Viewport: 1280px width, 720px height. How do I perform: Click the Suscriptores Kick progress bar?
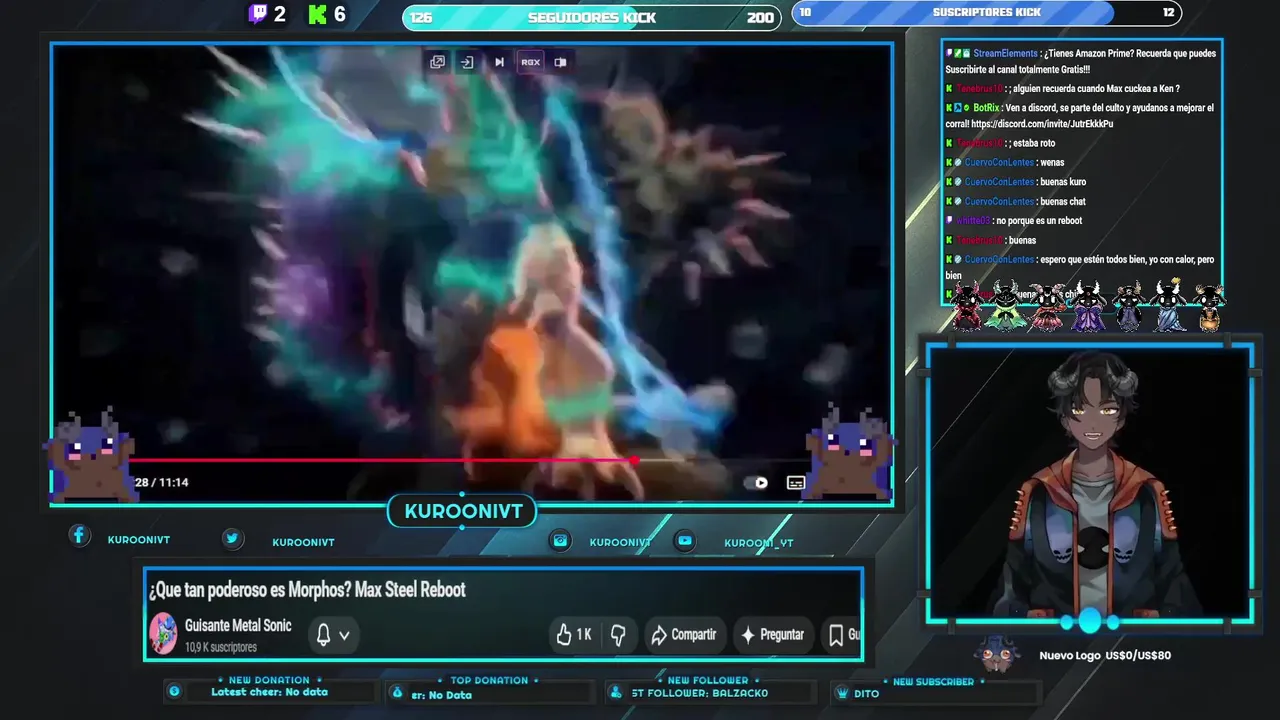point(987,12)
